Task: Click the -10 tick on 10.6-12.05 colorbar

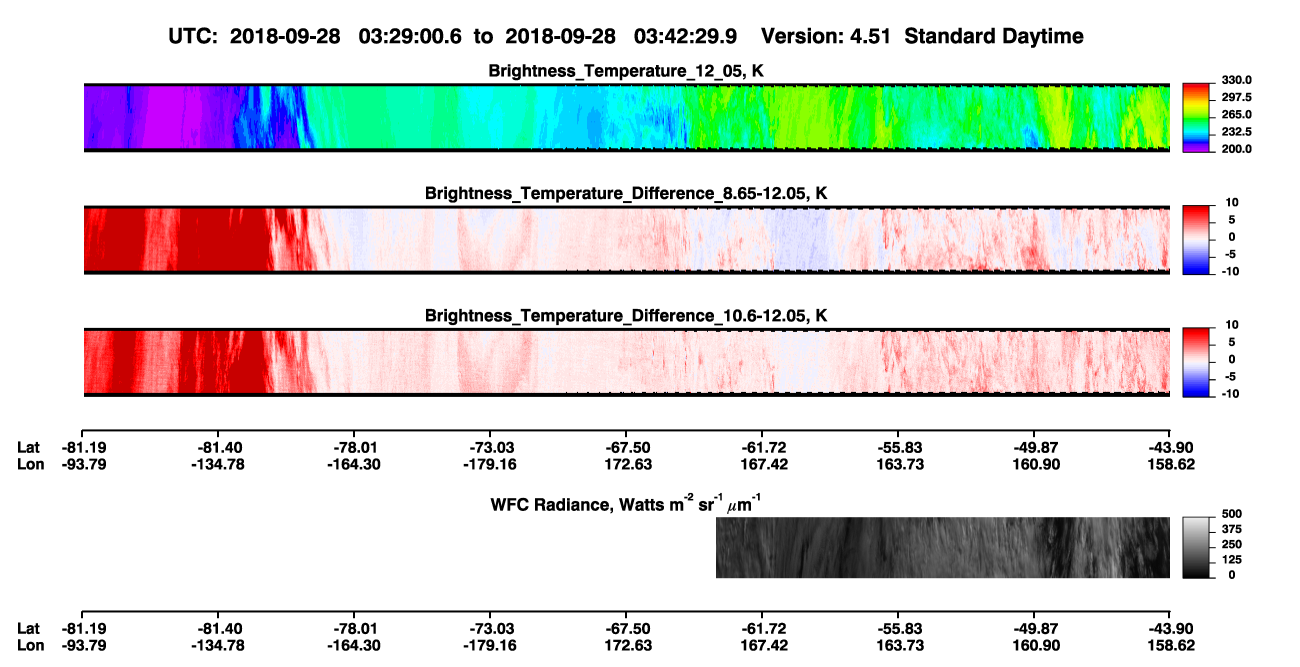Action: 1229,393
